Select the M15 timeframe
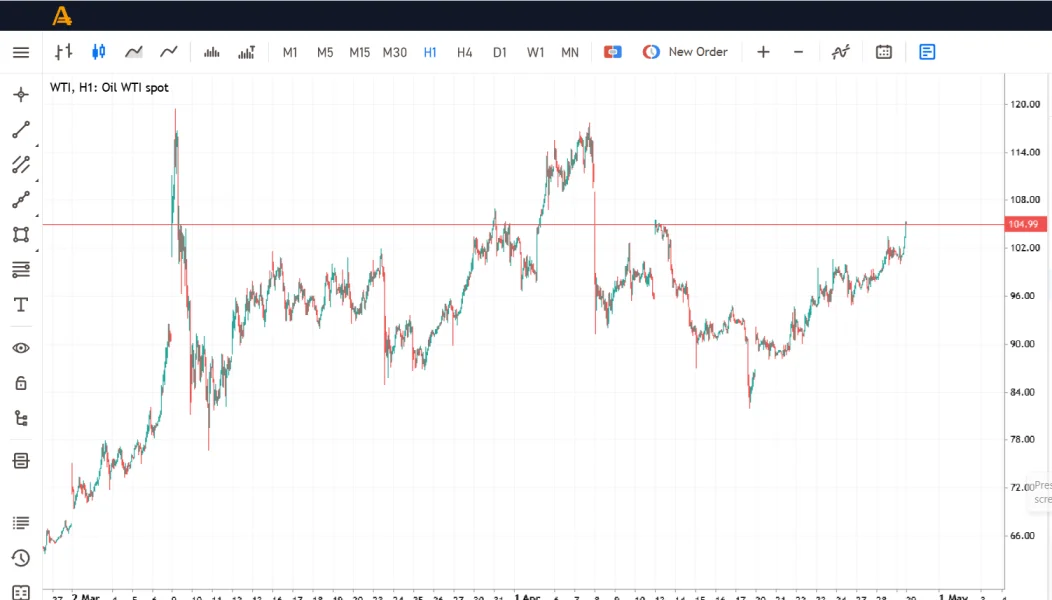 click(360, 52)
